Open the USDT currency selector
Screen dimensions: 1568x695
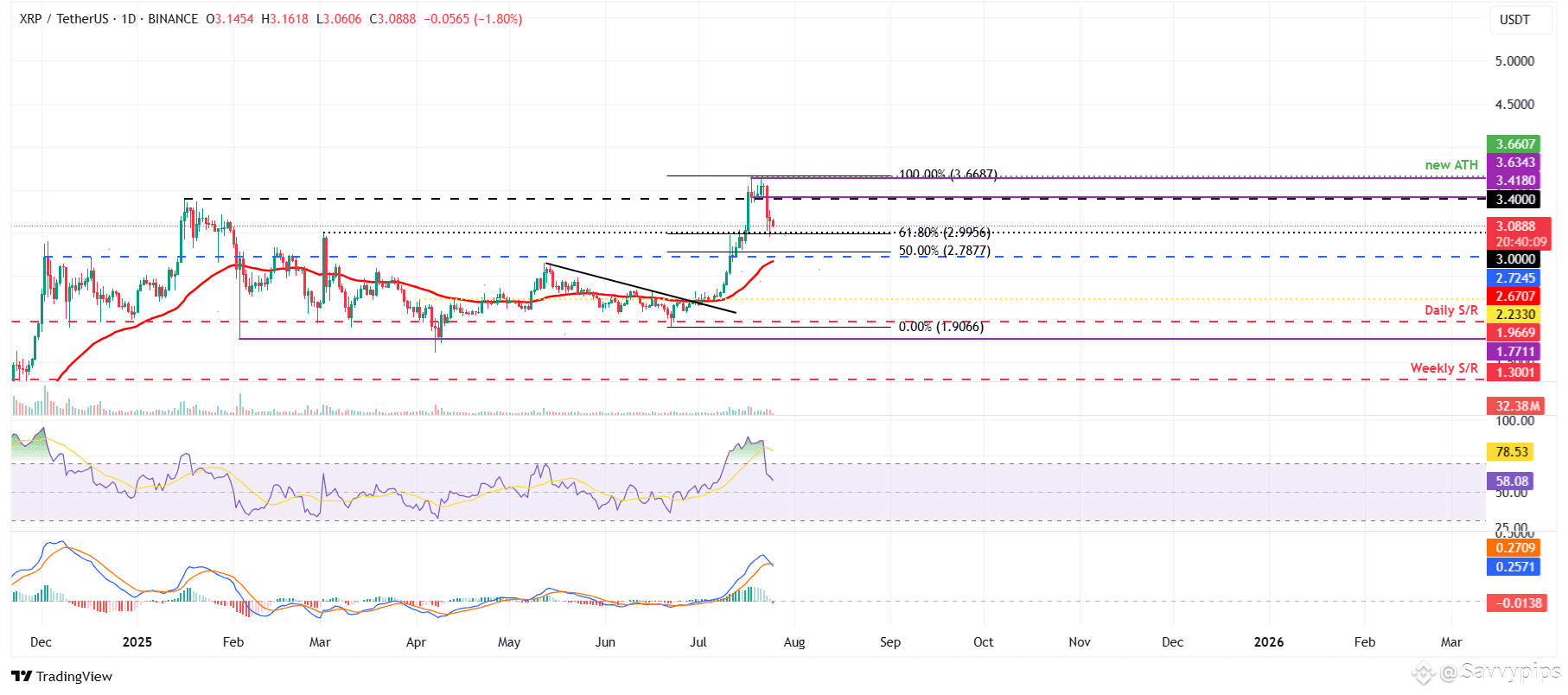1514,19
